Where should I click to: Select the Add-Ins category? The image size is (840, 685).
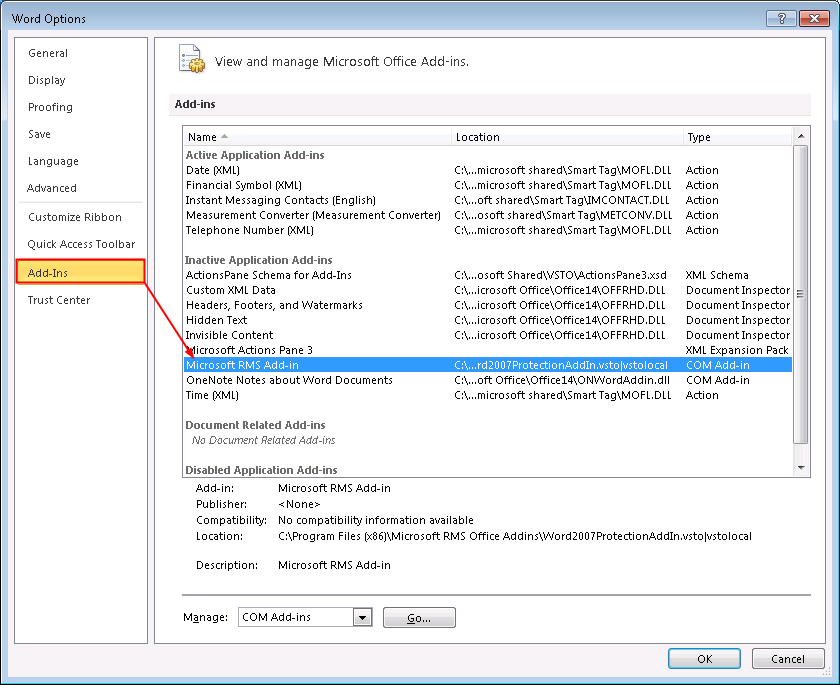[x=80, y=272]
